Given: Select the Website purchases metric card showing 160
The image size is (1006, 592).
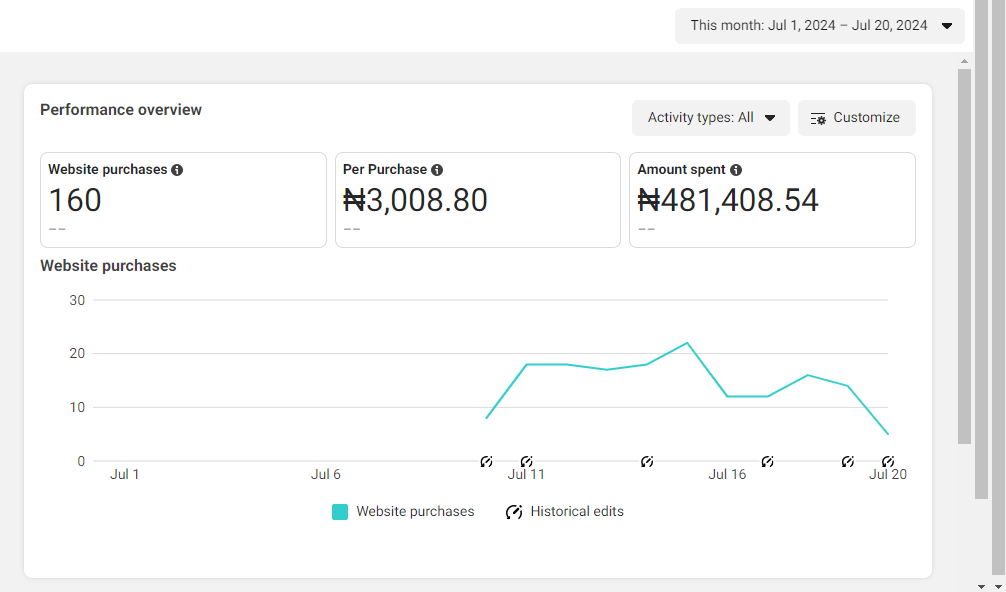Looking at the screenshot, I should (x=183, y=200).
